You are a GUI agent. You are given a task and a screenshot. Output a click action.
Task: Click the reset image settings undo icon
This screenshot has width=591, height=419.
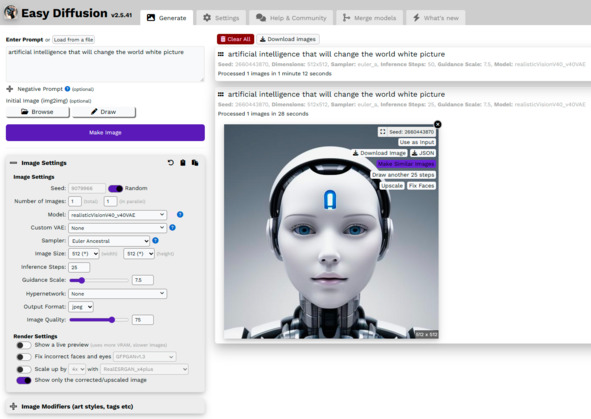[x=171, y=163]
